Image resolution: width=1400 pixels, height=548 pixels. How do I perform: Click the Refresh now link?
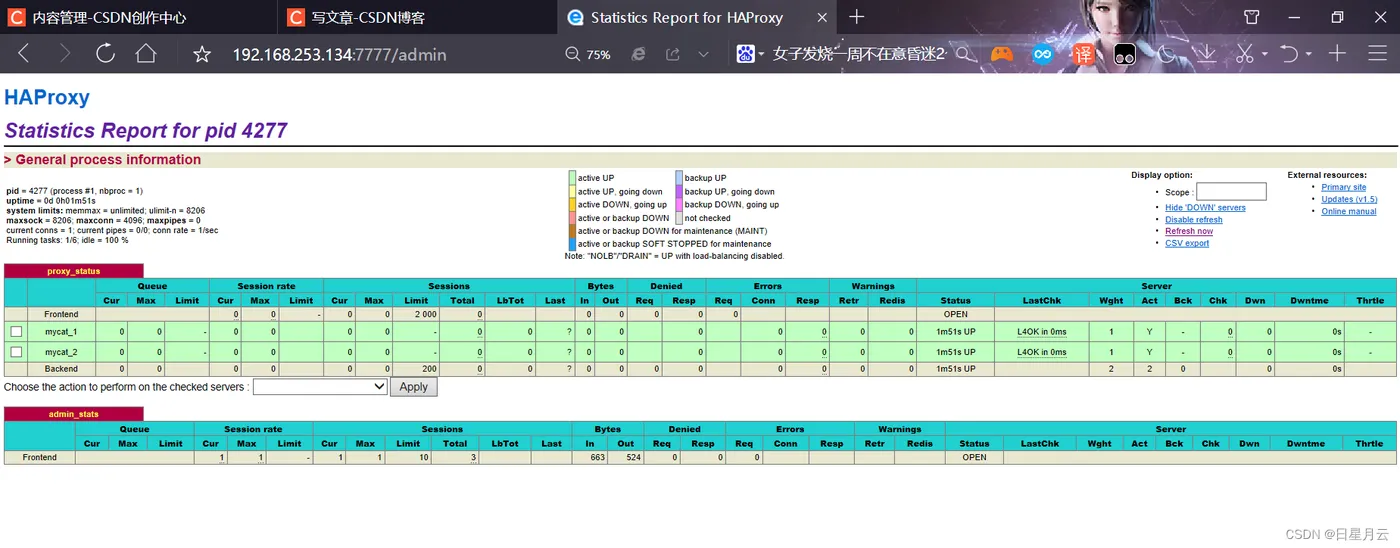[1189, 231]
